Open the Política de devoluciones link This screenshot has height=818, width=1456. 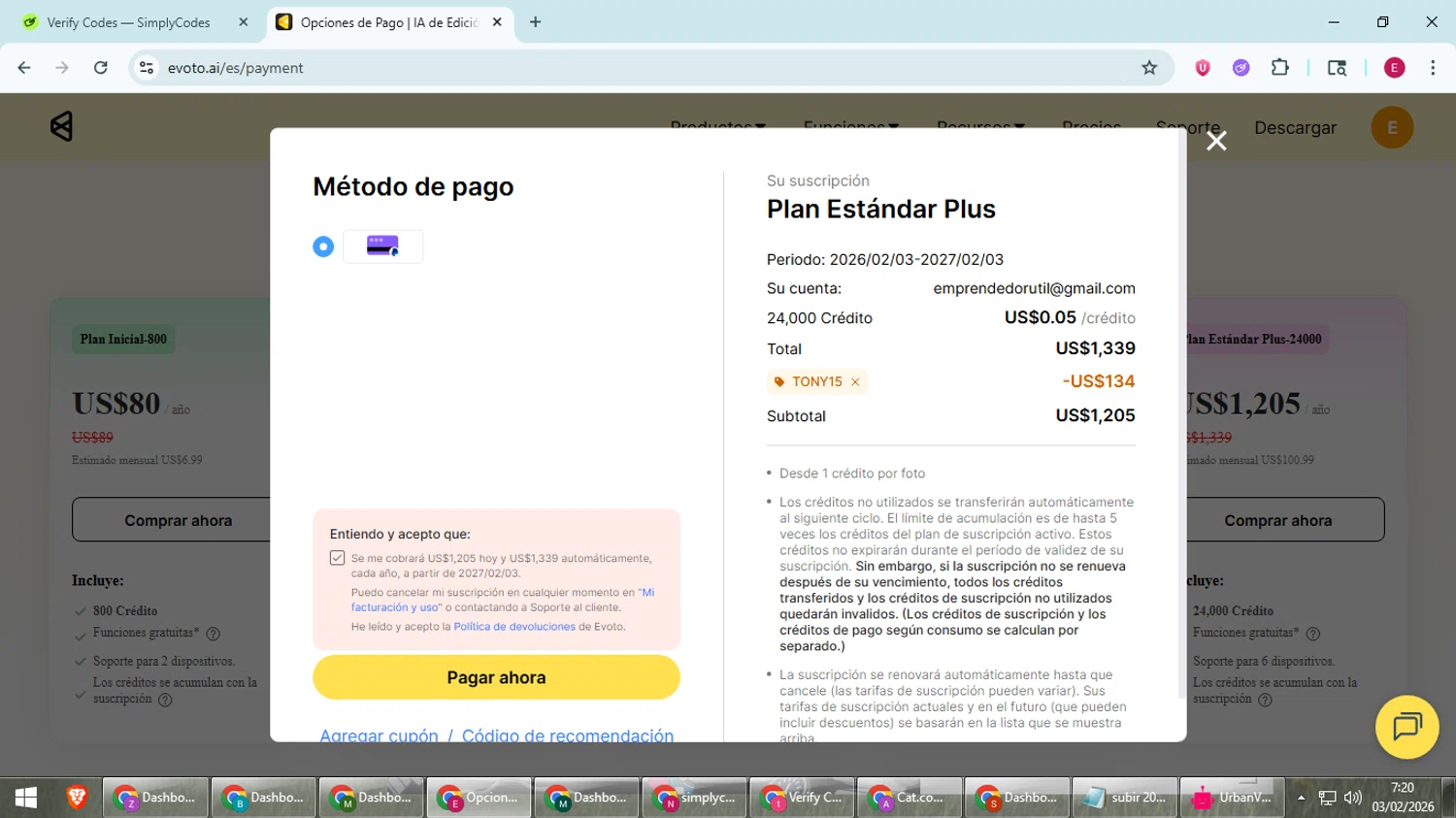click(x=514, y=627)
